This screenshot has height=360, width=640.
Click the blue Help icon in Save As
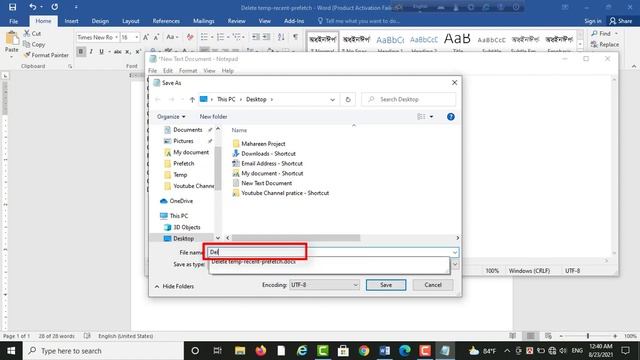pos(451,117)
